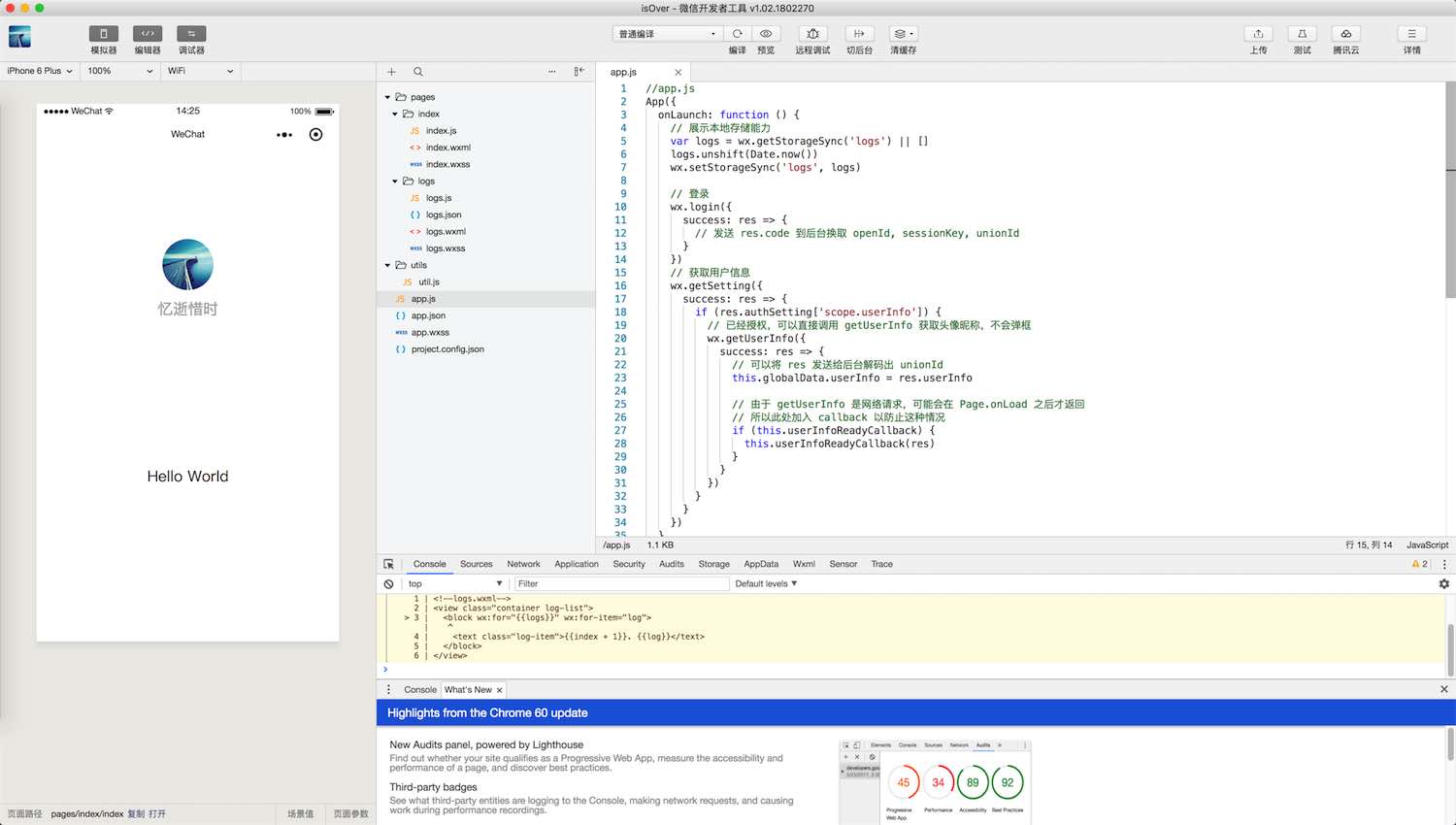Image resolution: width=1456 pixels, height=825 pixels.
Task: Open the iPhone 6 Plus device dropdown
Action: (x=40, y=71)
